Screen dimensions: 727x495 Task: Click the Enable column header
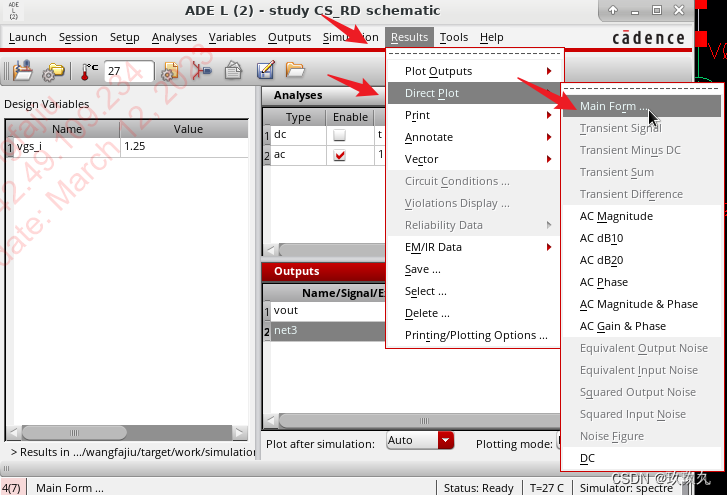pos(350,117)
